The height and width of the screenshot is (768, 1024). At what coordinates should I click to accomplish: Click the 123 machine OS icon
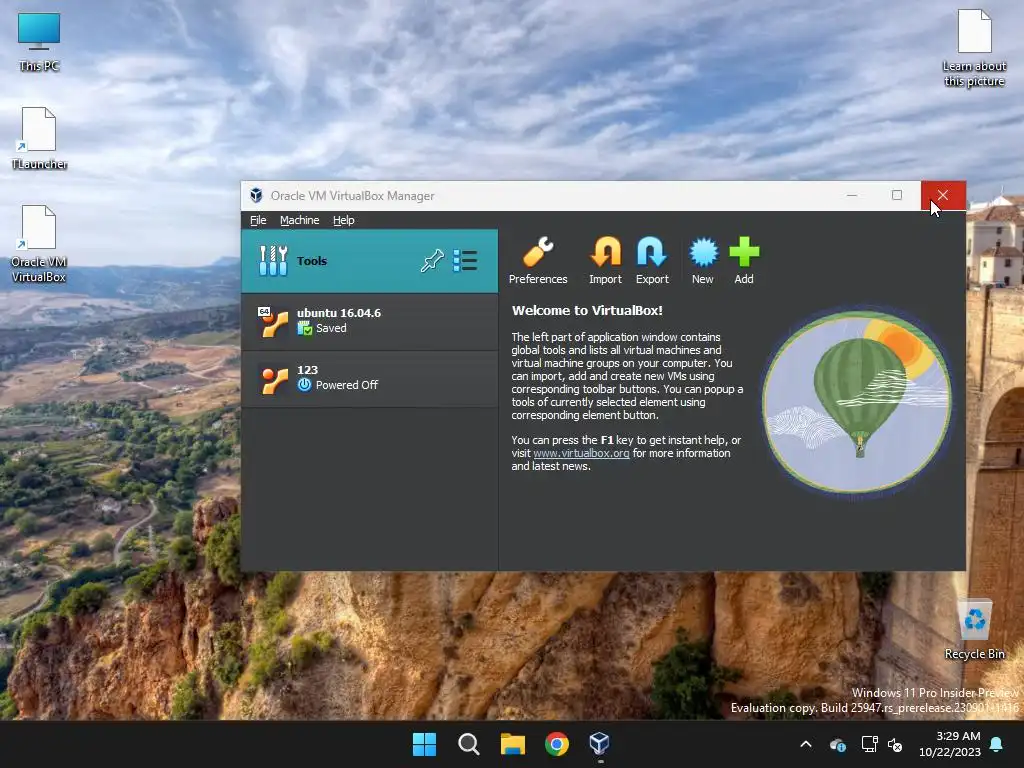click(274, 379)
